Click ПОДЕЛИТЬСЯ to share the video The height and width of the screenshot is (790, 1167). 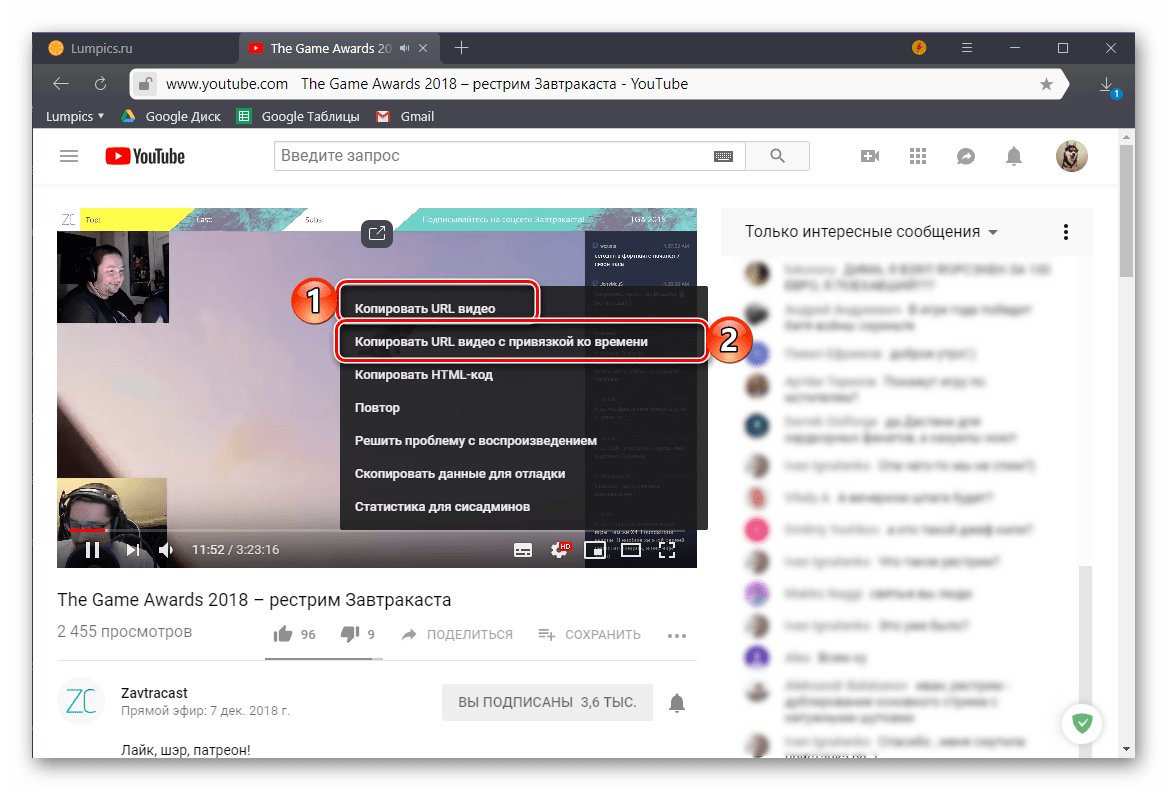coord(457,634)
